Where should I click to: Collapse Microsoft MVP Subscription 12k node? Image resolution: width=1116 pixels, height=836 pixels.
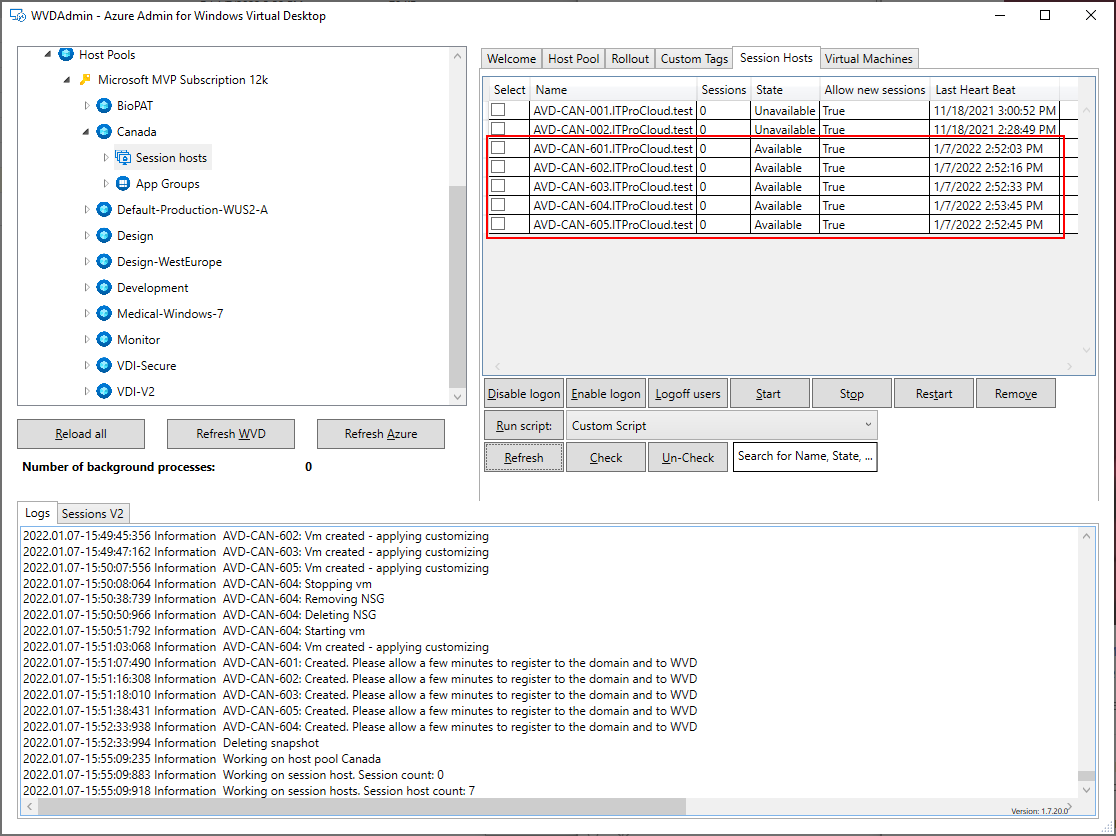(67, 80)
